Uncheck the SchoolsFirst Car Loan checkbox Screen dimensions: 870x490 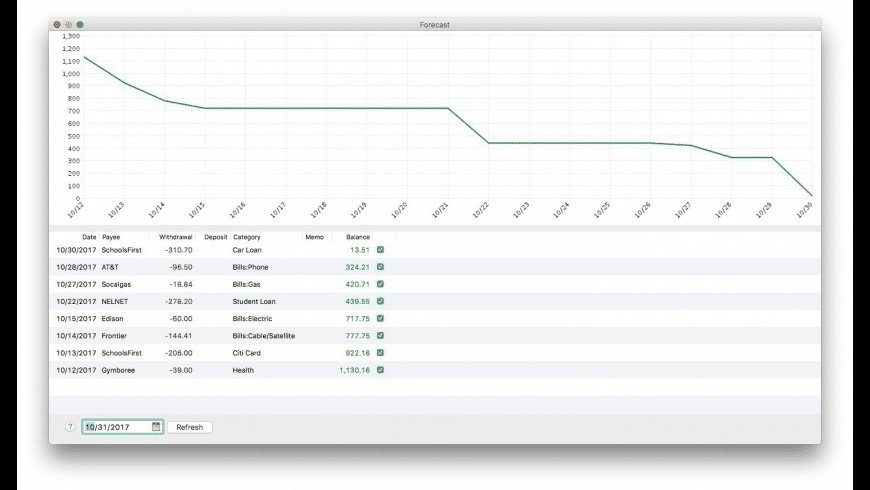[x=380, y=250]
